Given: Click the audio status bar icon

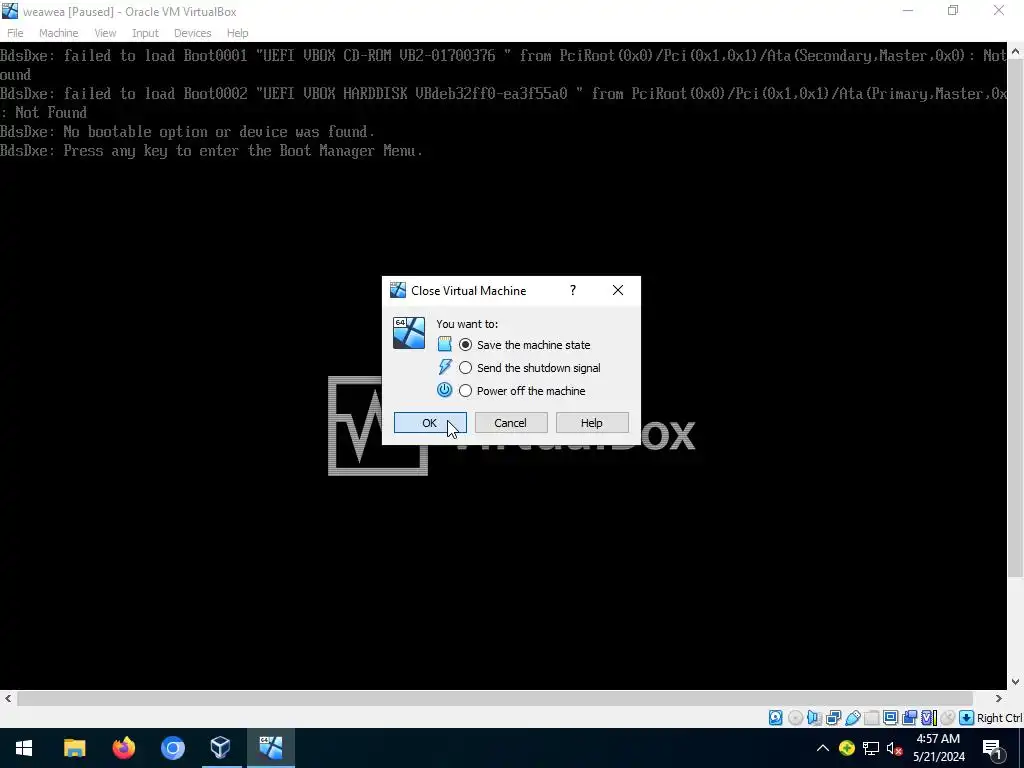Looking at the screenshot, I should click(814, 718).
